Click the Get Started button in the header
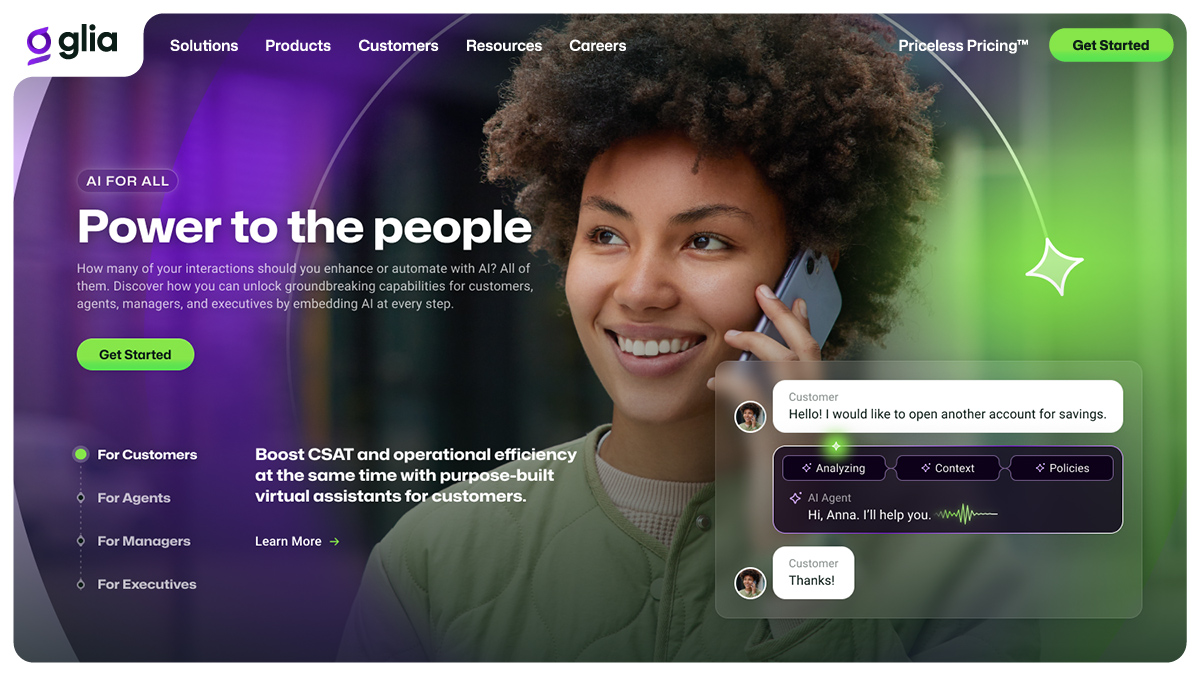The height and width of the screenshot is (676, 1200). pos(1110,45)
